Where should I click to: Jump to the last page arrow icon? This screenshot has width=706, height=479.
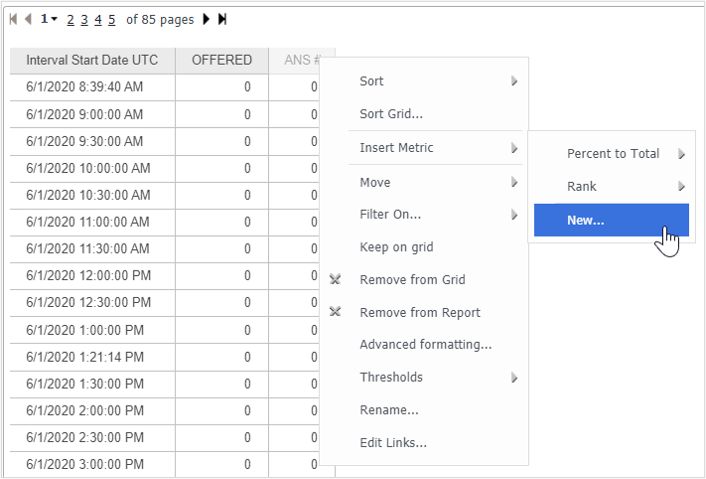(x=222, y=19)
